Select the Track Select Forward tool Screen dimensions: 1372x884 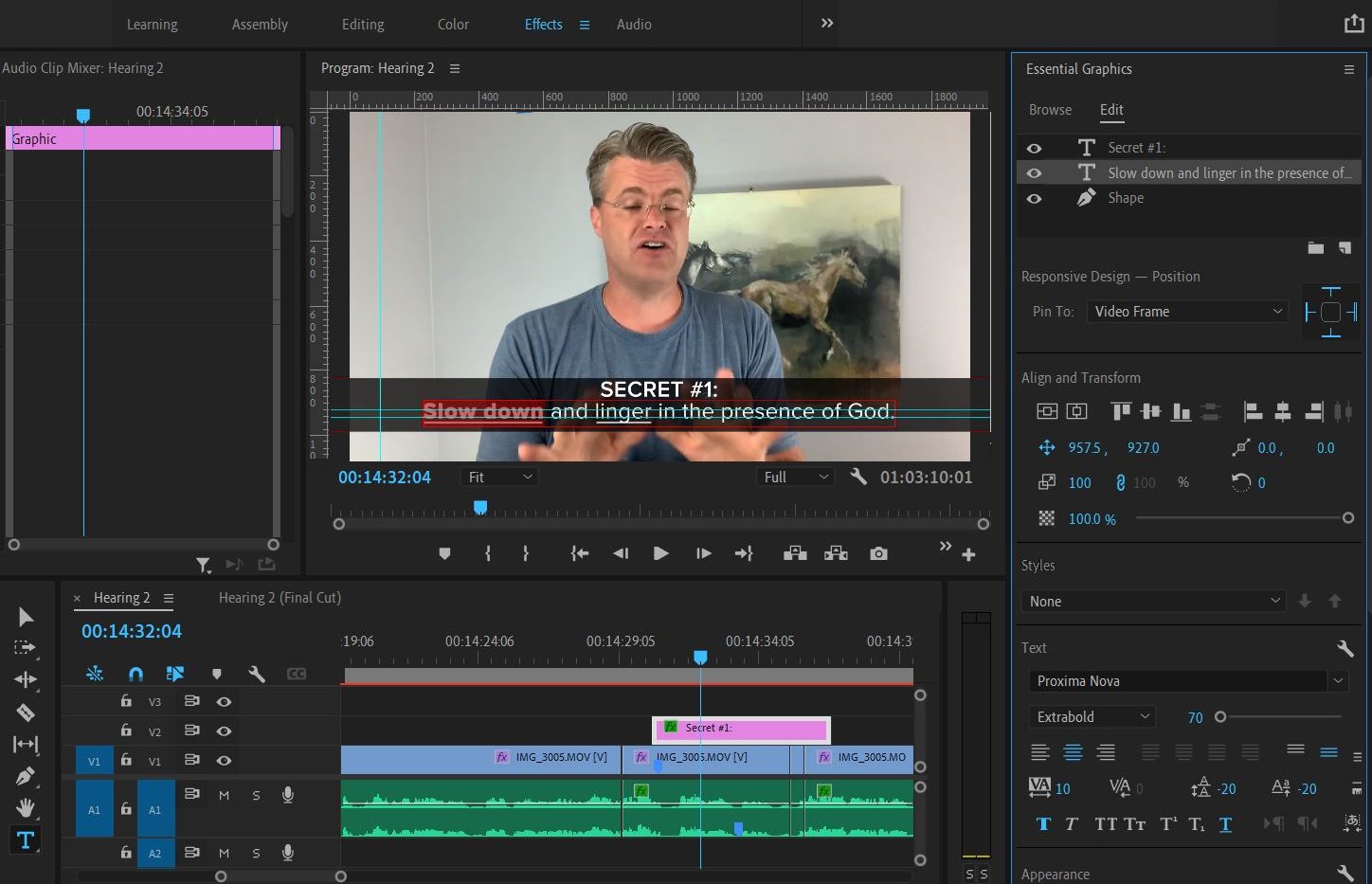point(26,648)
